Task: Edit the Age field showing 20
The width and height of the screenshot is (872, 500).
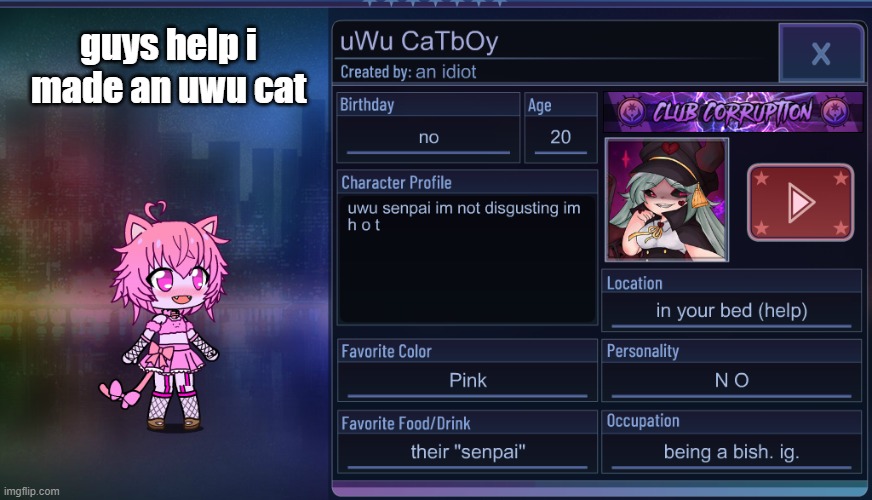Action: 561,138
